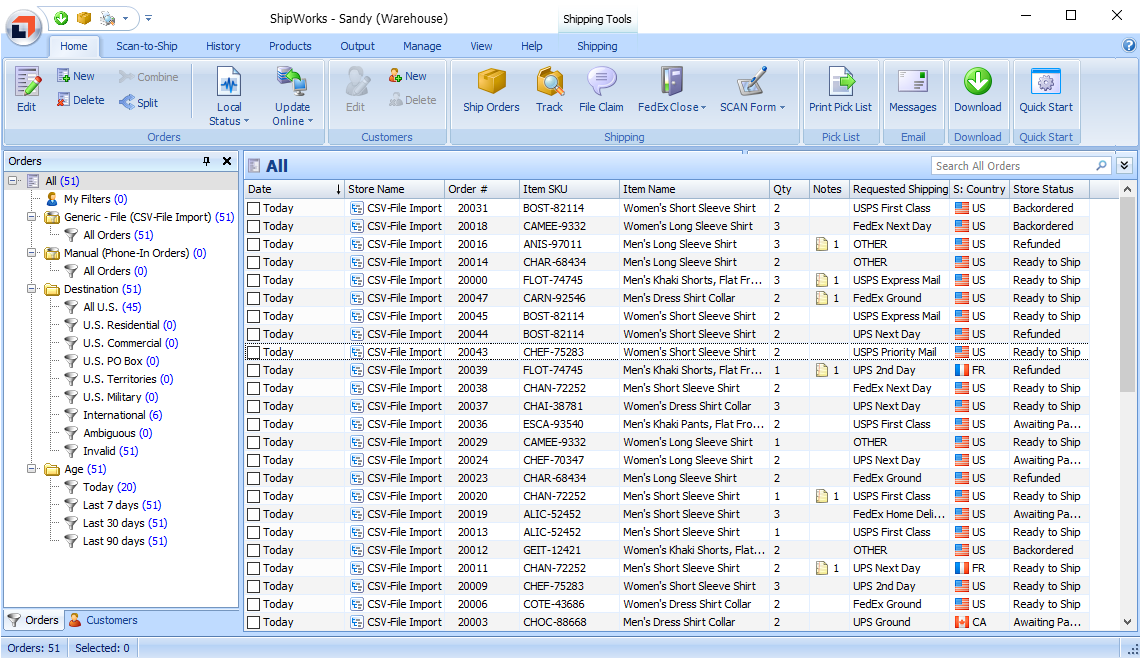Open the help question mark icon

(x=1128, y=45)
